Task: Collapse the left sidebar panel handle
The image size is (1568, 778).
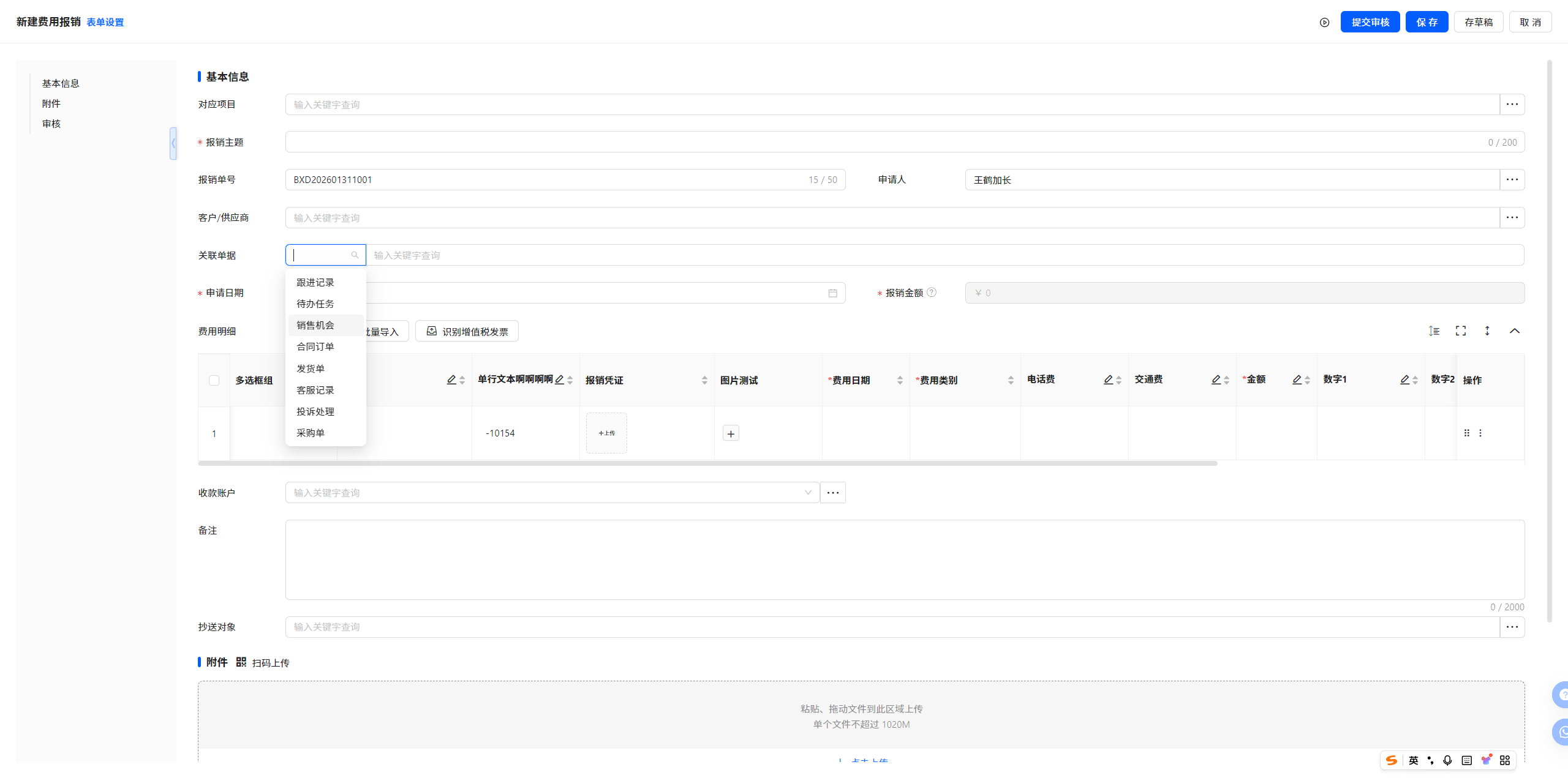Action: 173,143
